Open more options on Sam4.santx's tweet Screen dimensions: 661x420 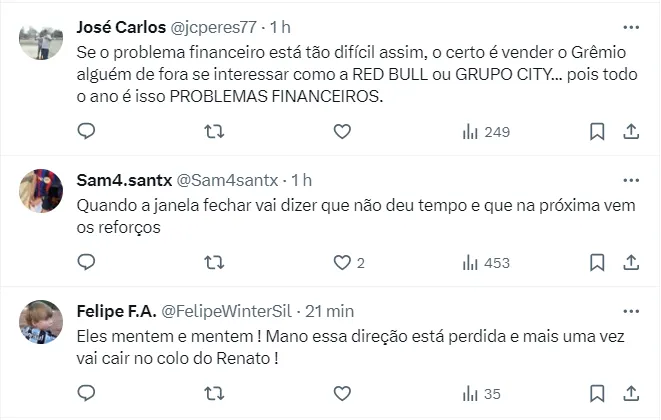click(631, 180)
